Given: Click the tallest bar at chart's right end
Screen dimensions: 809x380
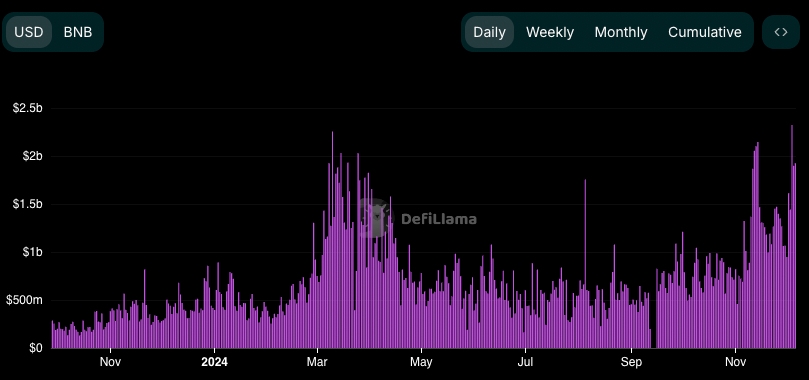Looking at the screenshot, I should (x=792, y=237).
